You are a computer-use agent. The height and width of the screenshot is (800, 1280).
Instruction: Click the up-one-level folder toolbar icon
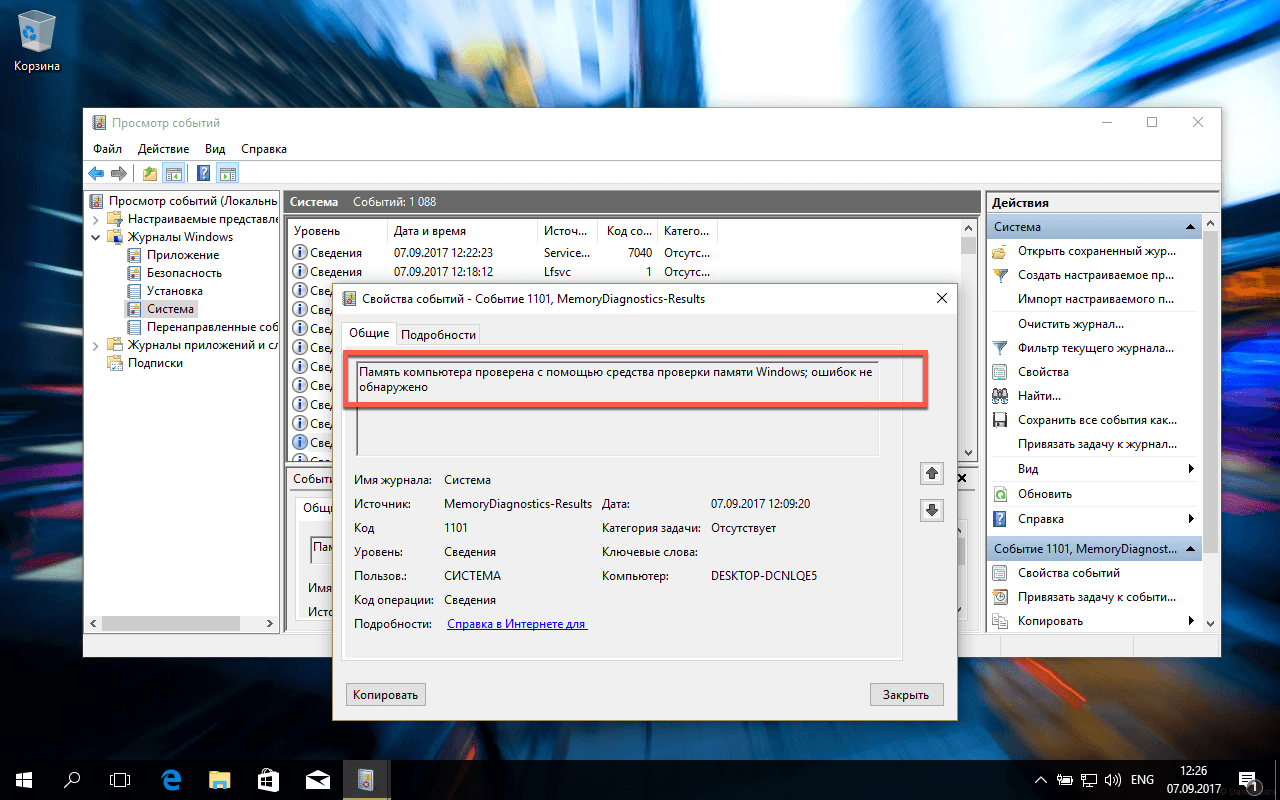(x=150, y=174)
